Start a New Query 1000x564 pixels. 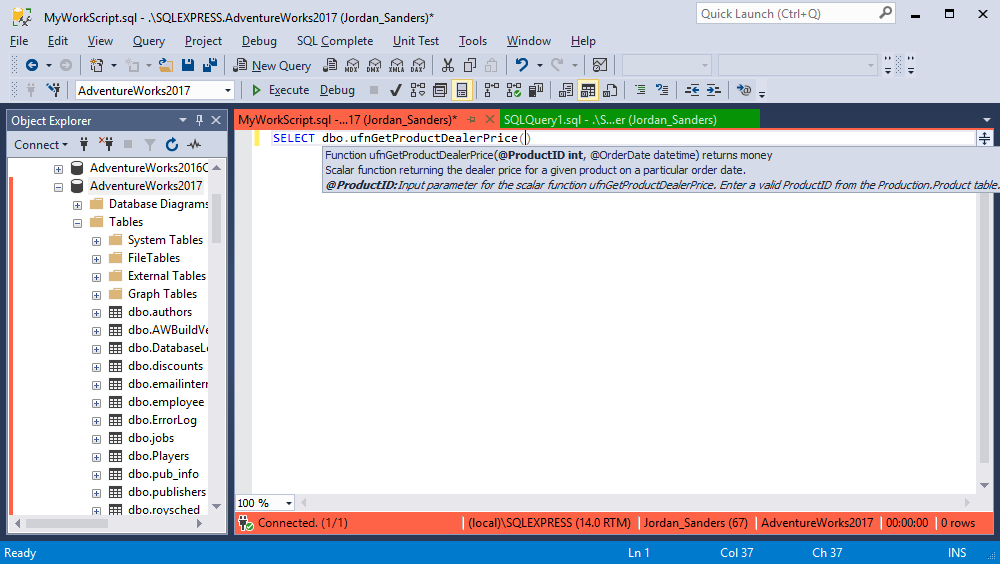(x=272, y=65)
